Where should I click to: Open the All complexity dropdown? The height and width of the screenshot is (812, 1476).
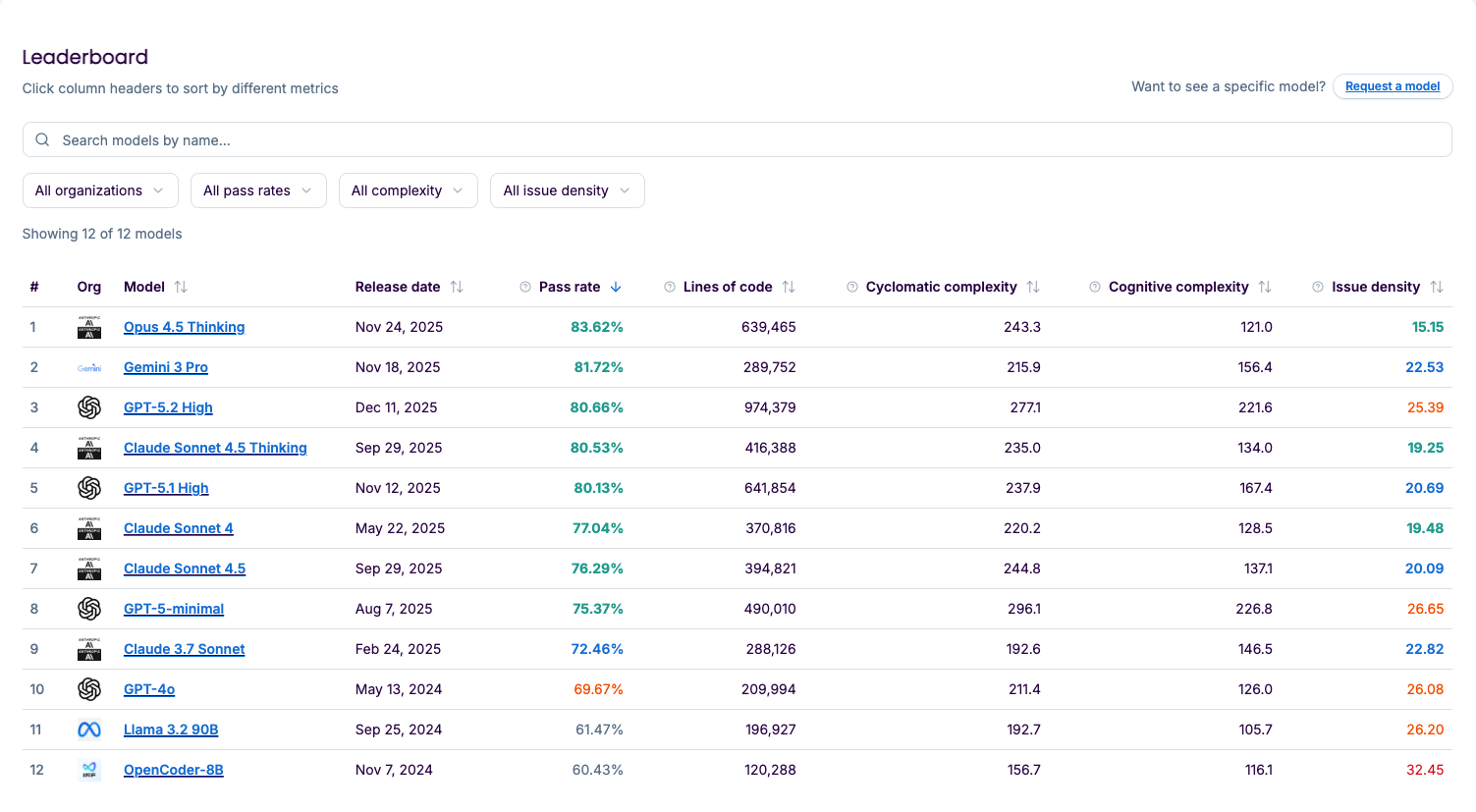(408, 190)
